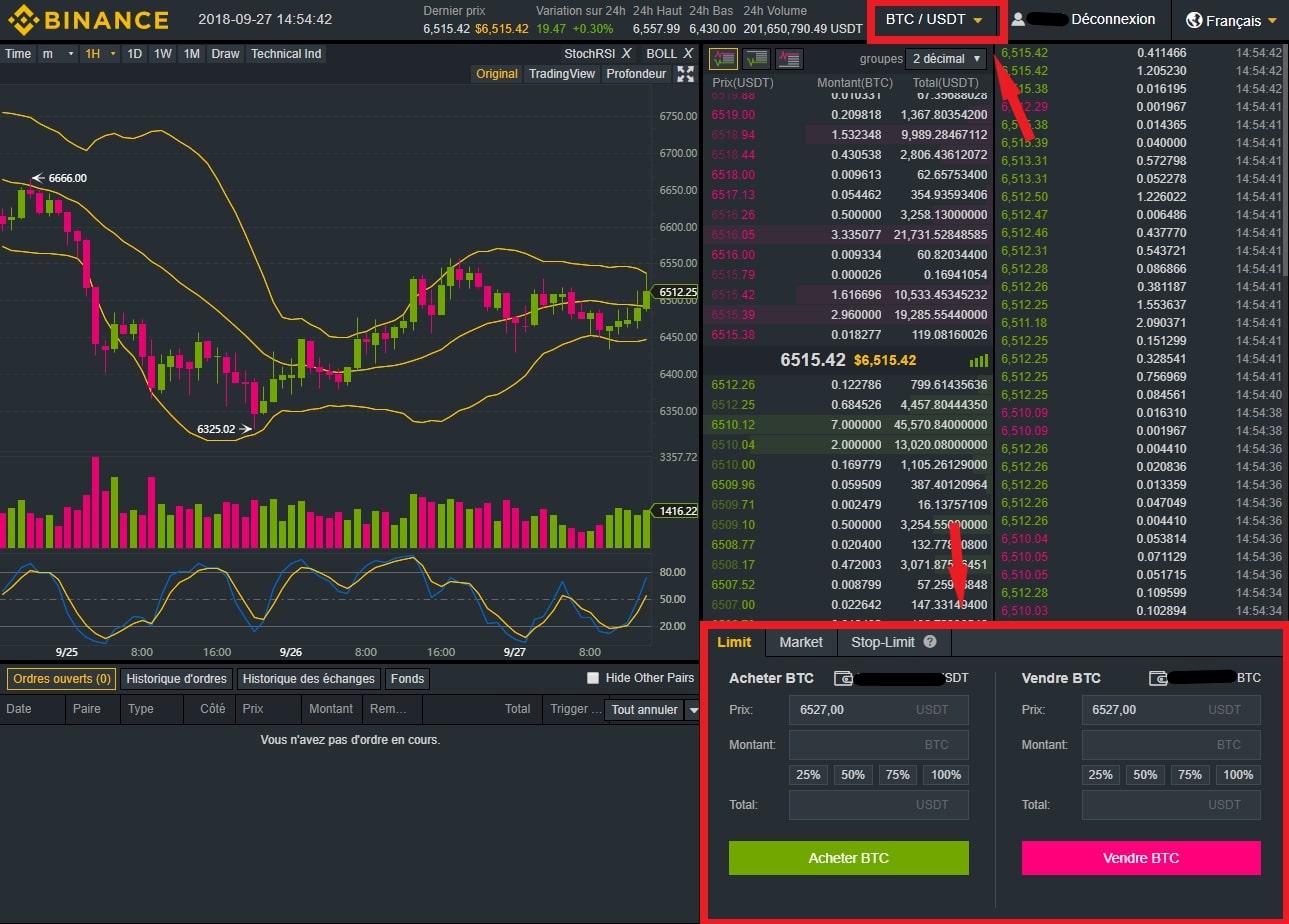This screenshot has height=924, width=1289.
Task: Click the globe language icon
Action: [1193, 20]
